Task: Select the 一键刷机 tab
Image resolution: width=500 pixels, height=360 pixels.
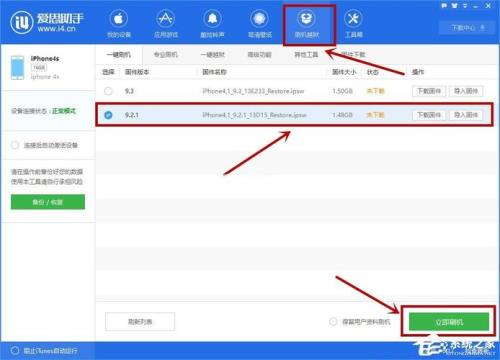Action: 119,55
